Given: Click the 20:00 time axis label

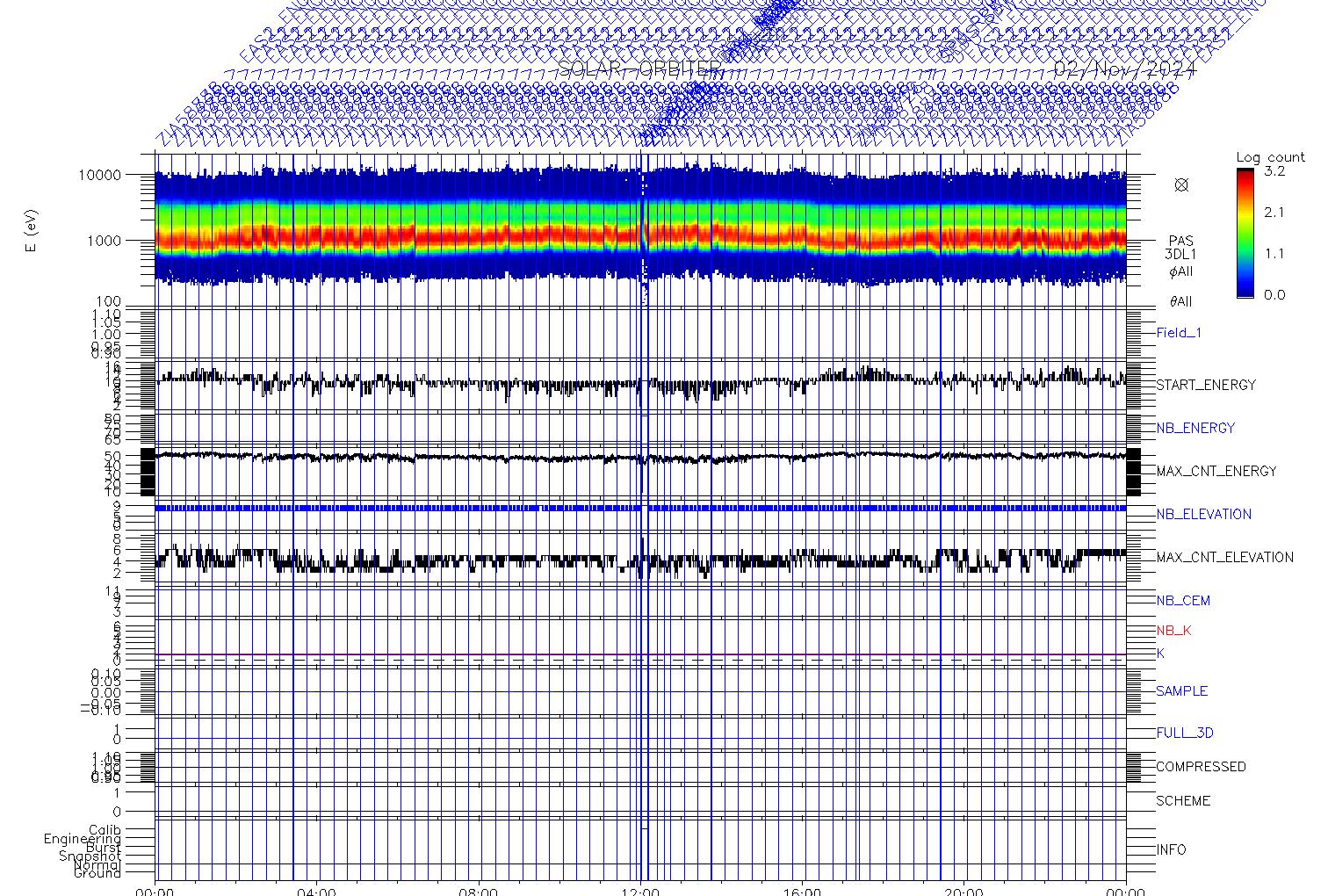Looking at the screenshot, I should [x=964, y=891].
